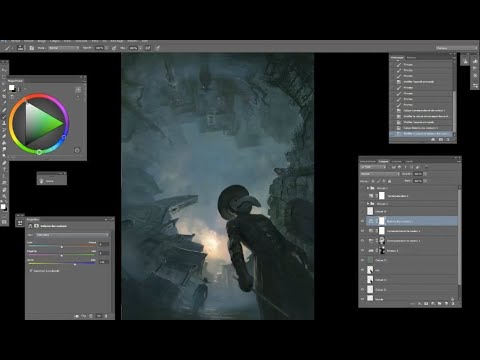Select the Brush tool in the left toolbar
The height and width of the screenshot is (360, 480).
click(x=4, y=116)
